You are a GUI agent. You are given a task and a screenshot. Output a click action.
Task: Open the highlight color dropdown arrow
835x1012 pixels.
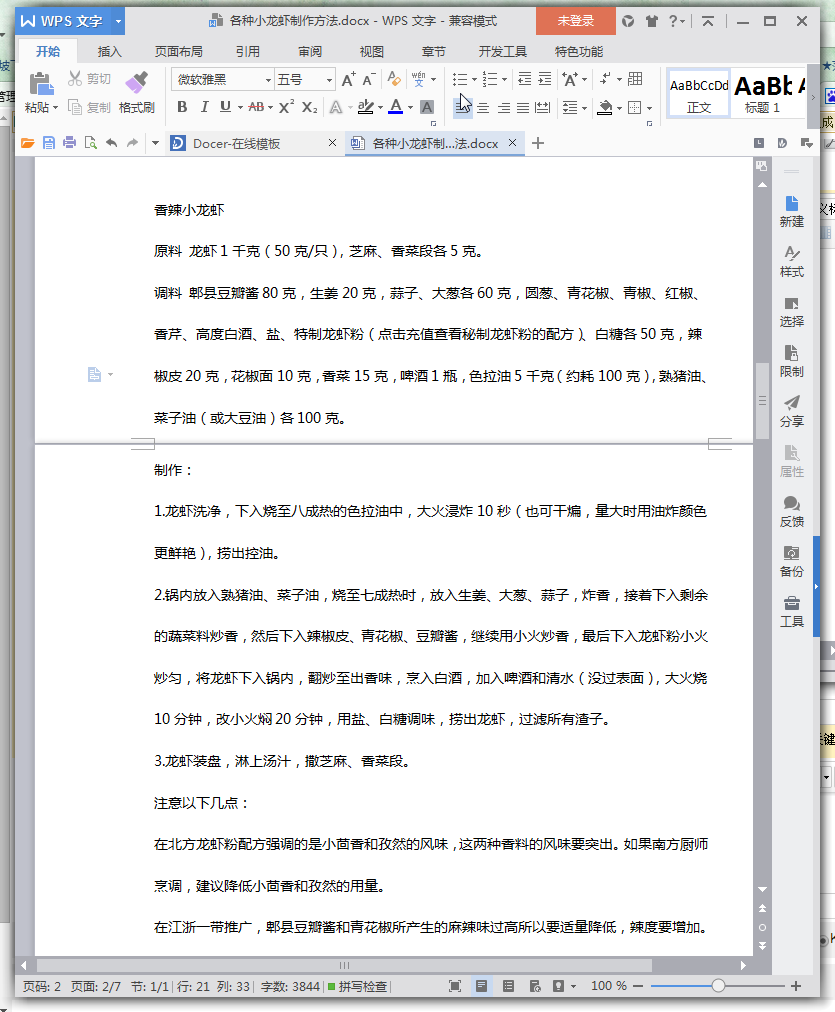[x=380, y=108]
